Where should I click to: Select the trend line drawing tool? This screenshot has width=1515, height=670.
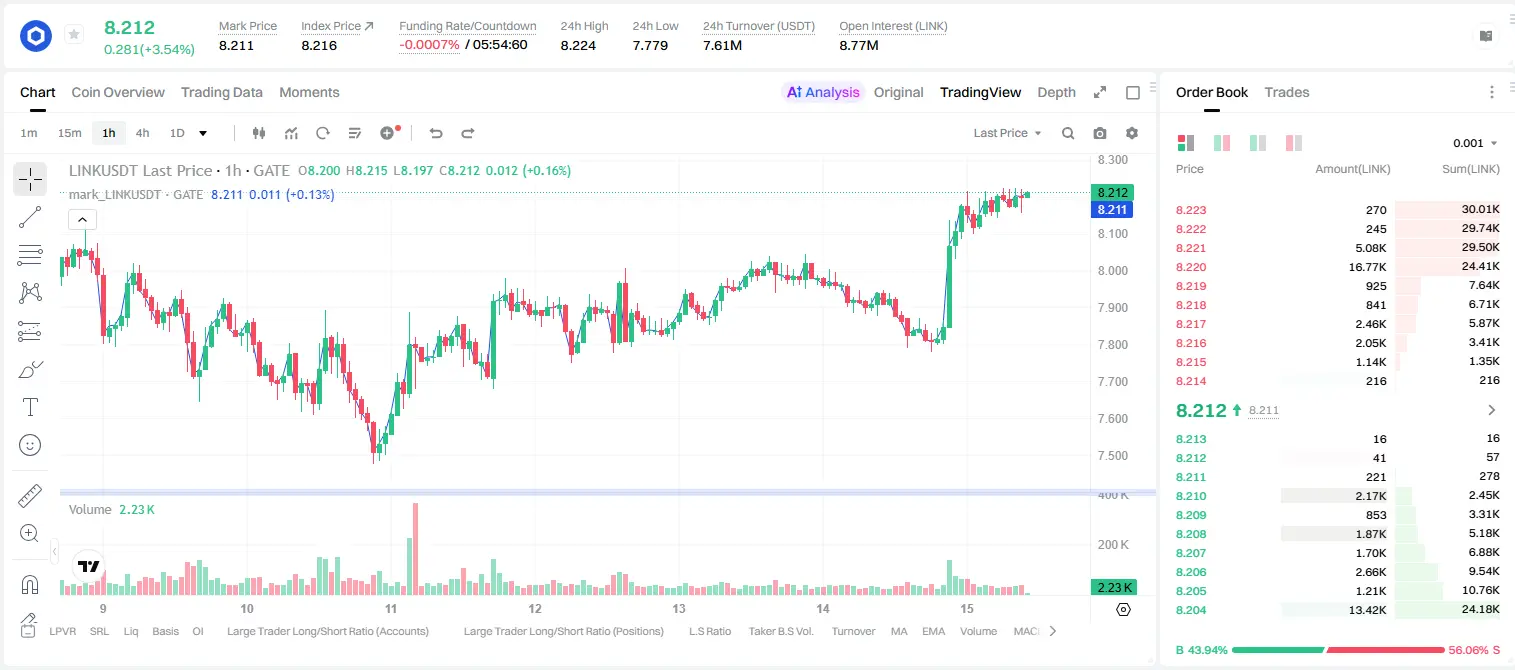[x=30, y=217]
